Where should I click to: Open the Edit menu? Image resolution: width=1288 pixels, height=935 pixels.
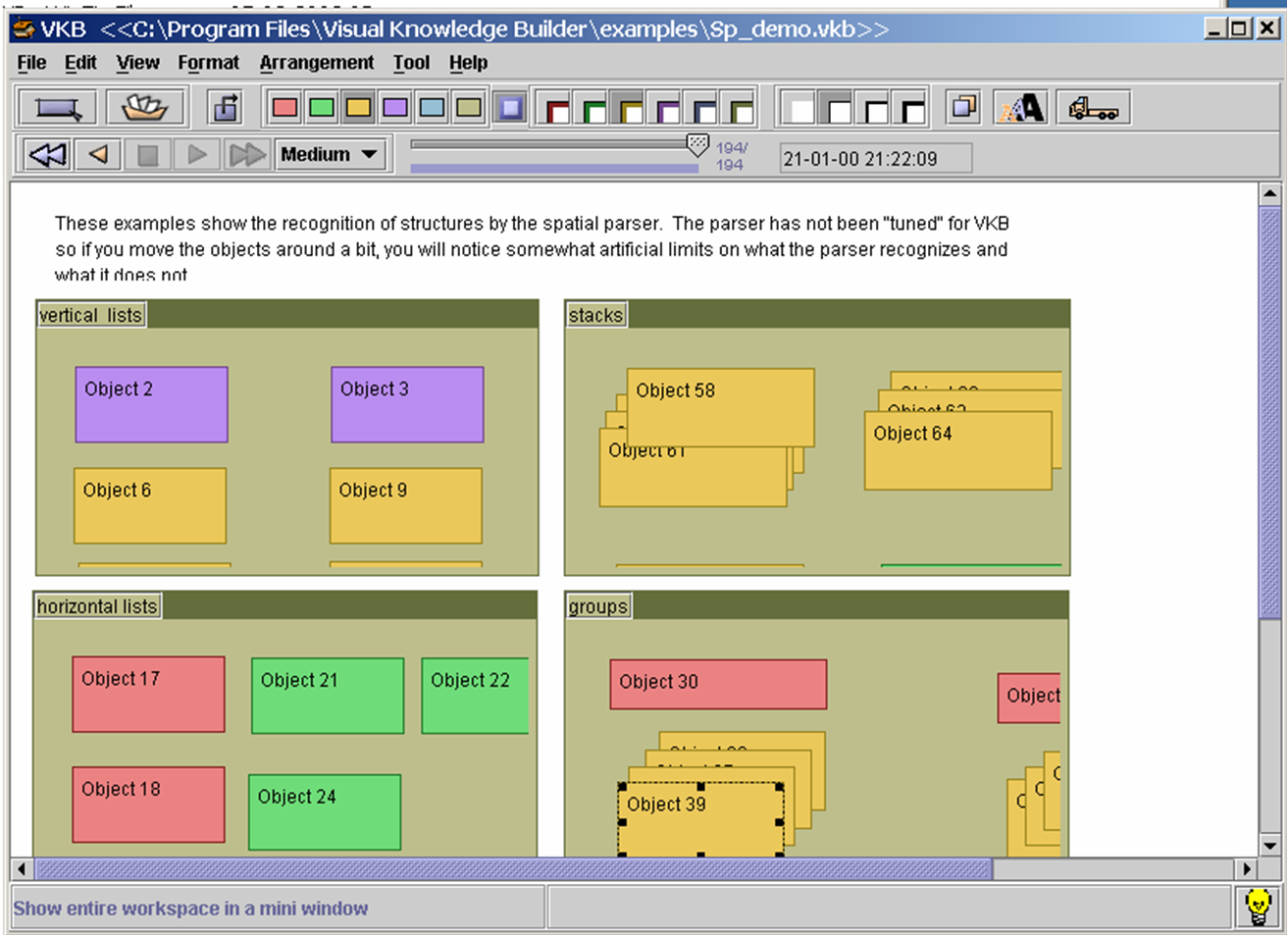[80, 63]
